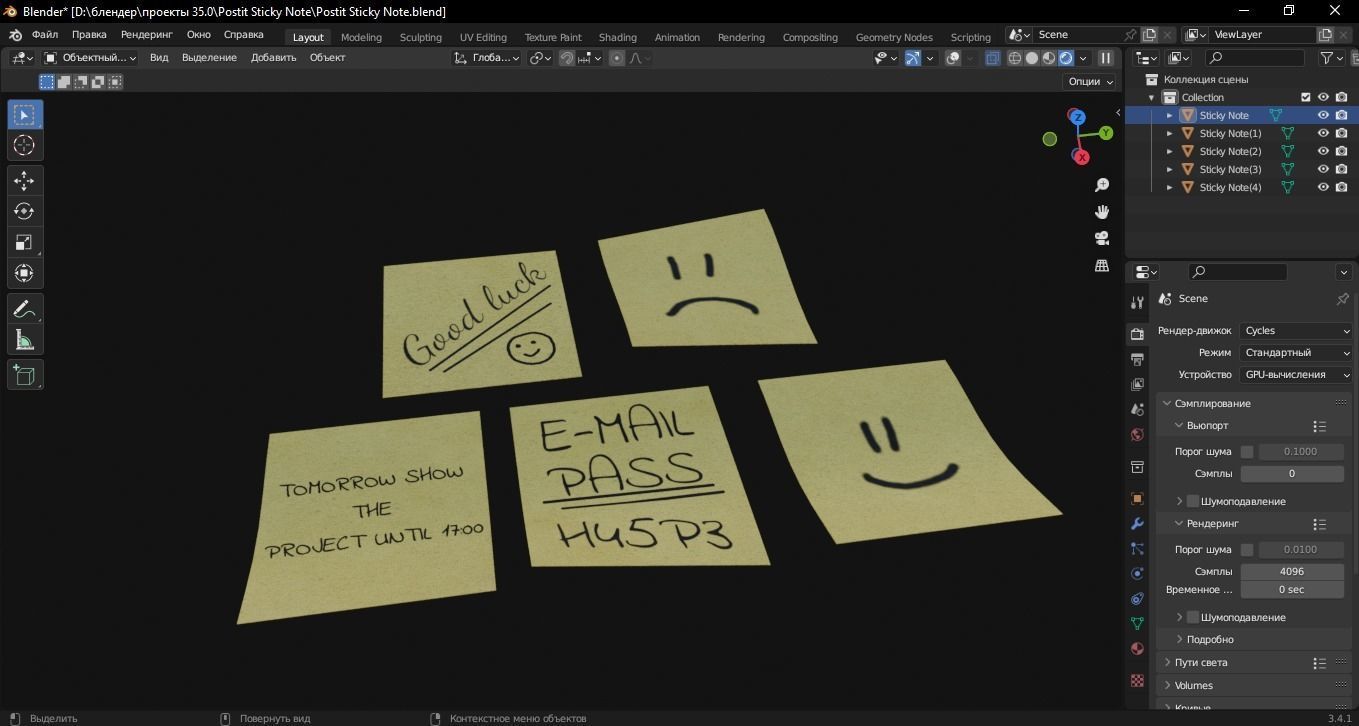The height and width of the screenshot is (726, 1359).
Task: Open the Файл menu
Action: point(47,34)
